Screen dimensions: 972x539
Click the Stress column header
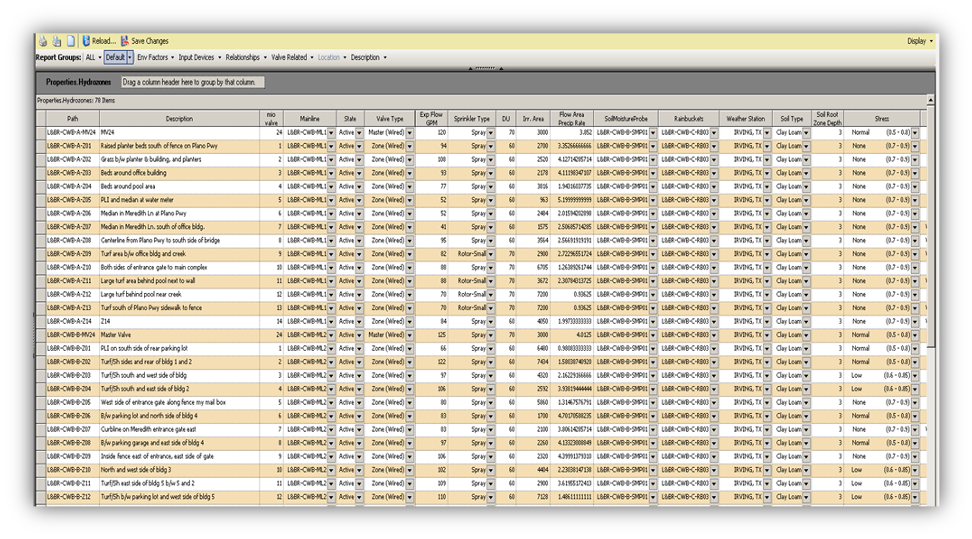click(x=881, y=118)
